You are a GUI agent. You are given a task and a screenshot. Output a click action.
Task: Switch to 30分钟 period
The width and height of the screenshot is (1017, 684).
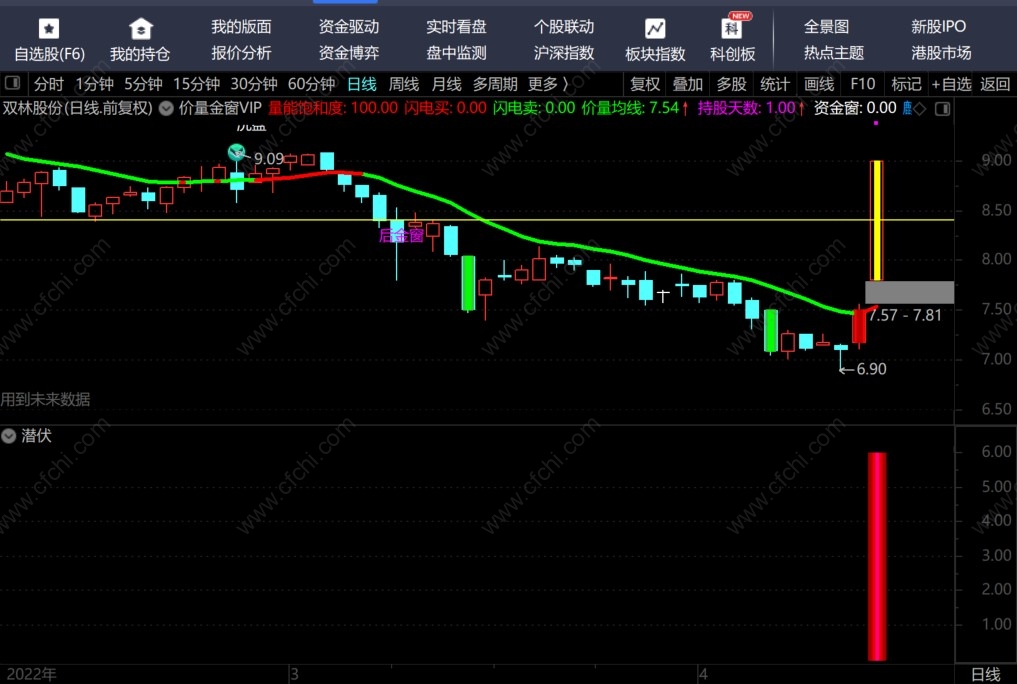tap(254, 84)
